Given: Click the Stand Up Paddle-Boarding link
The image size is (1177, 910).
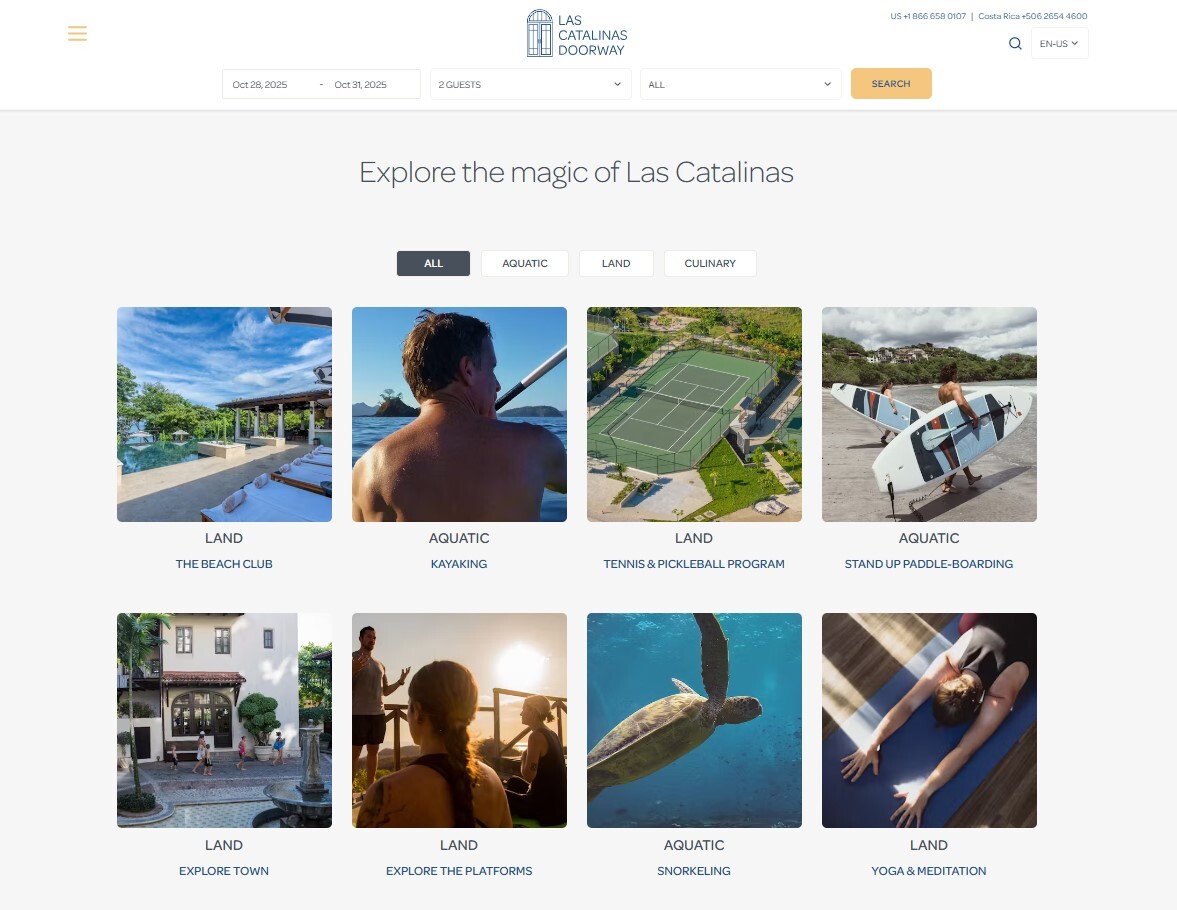Looking at the screenshot, I should pos(929,564).
